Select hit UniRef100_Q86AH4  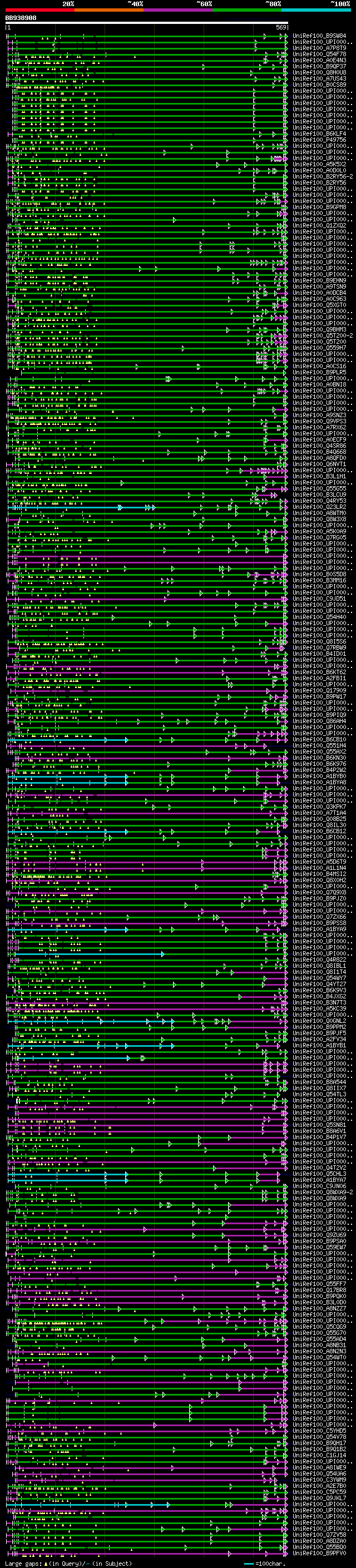pyautogui.click(x=319, y=721)
